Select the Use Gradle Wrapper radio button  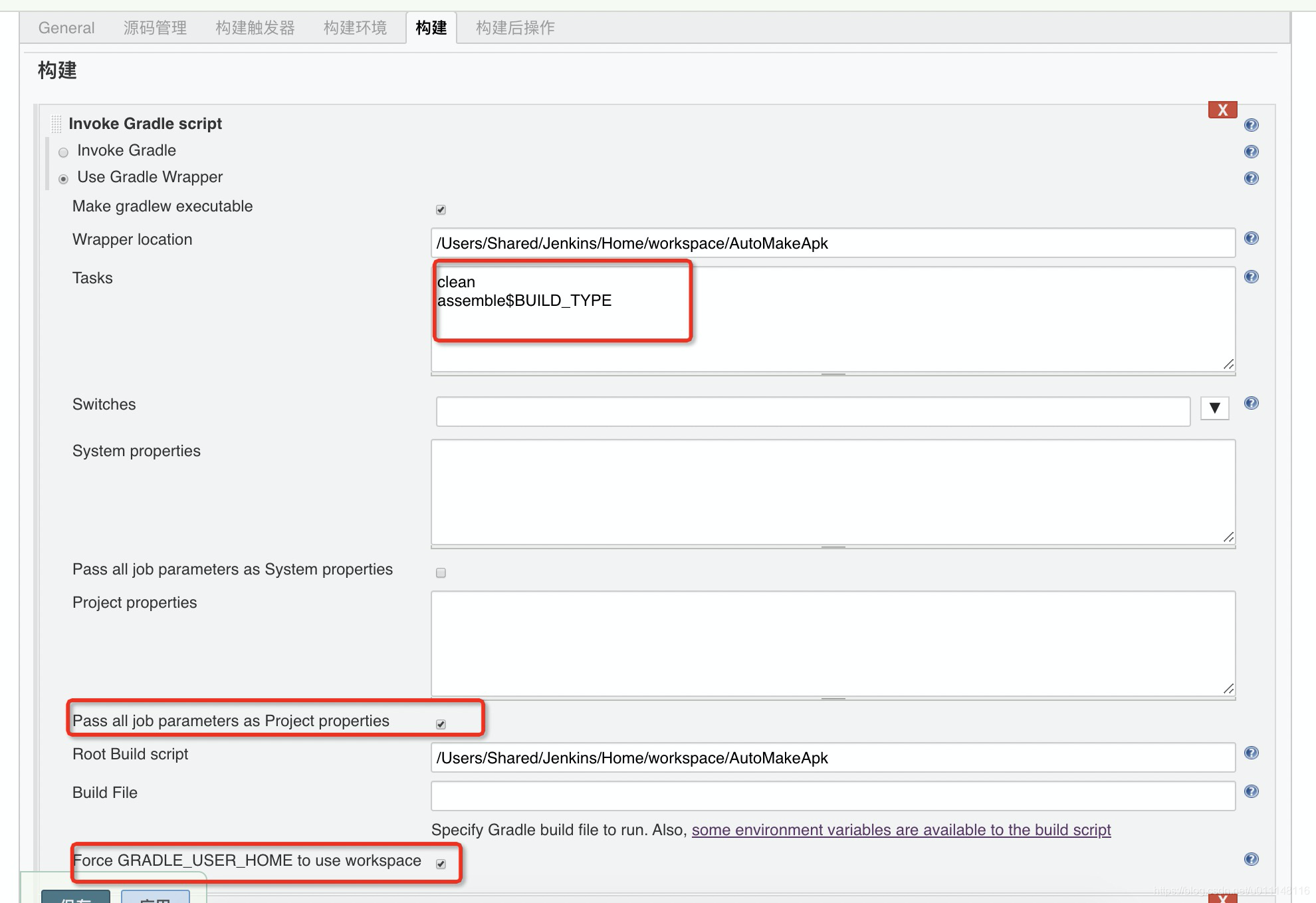point(63,179)
